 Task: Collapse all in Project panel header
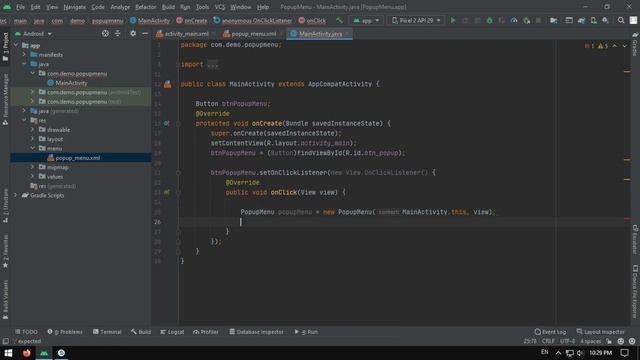(x=118, y=33)
